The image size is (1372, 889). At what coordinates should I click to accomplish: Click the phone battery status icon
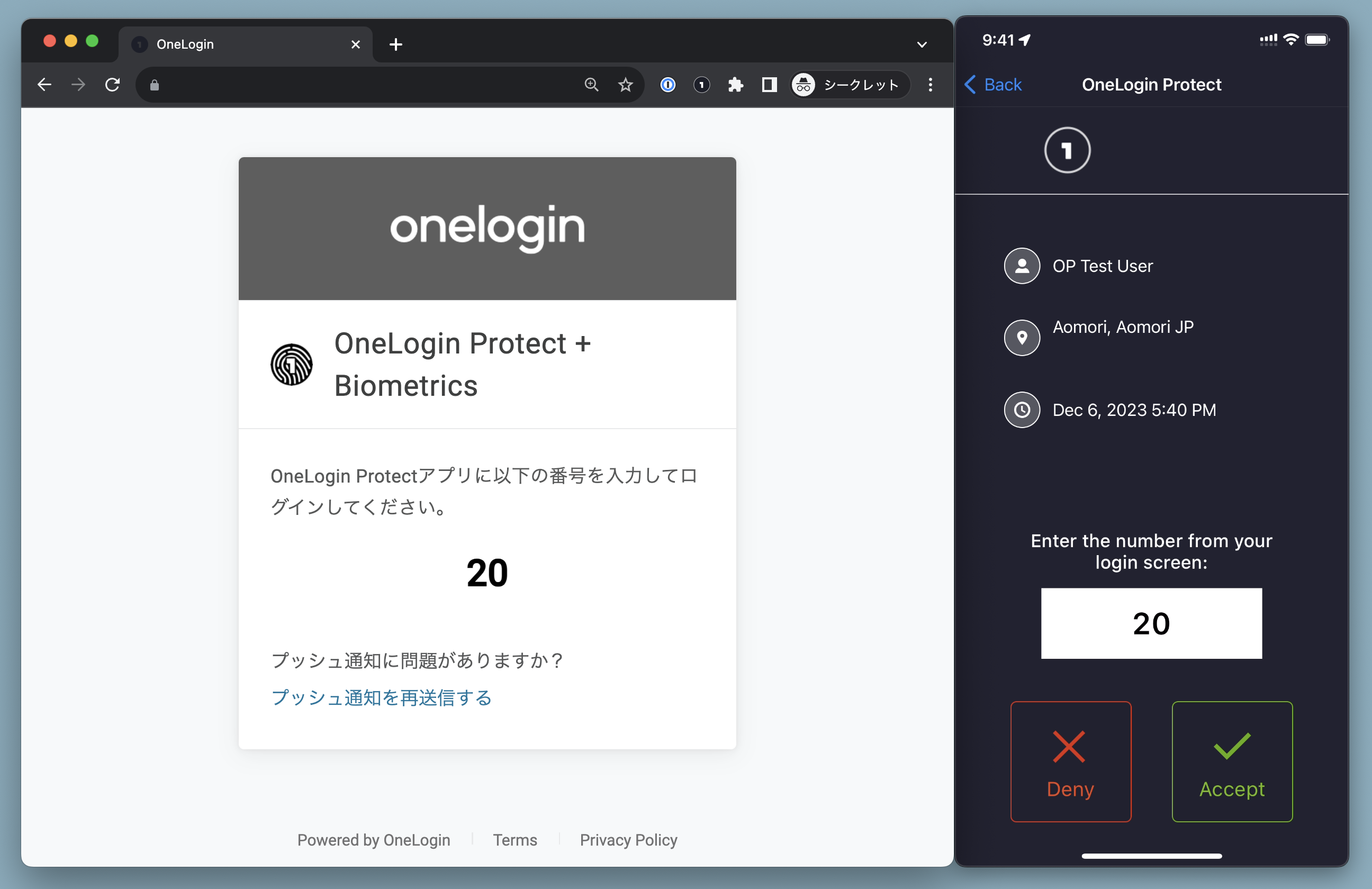1317,40
